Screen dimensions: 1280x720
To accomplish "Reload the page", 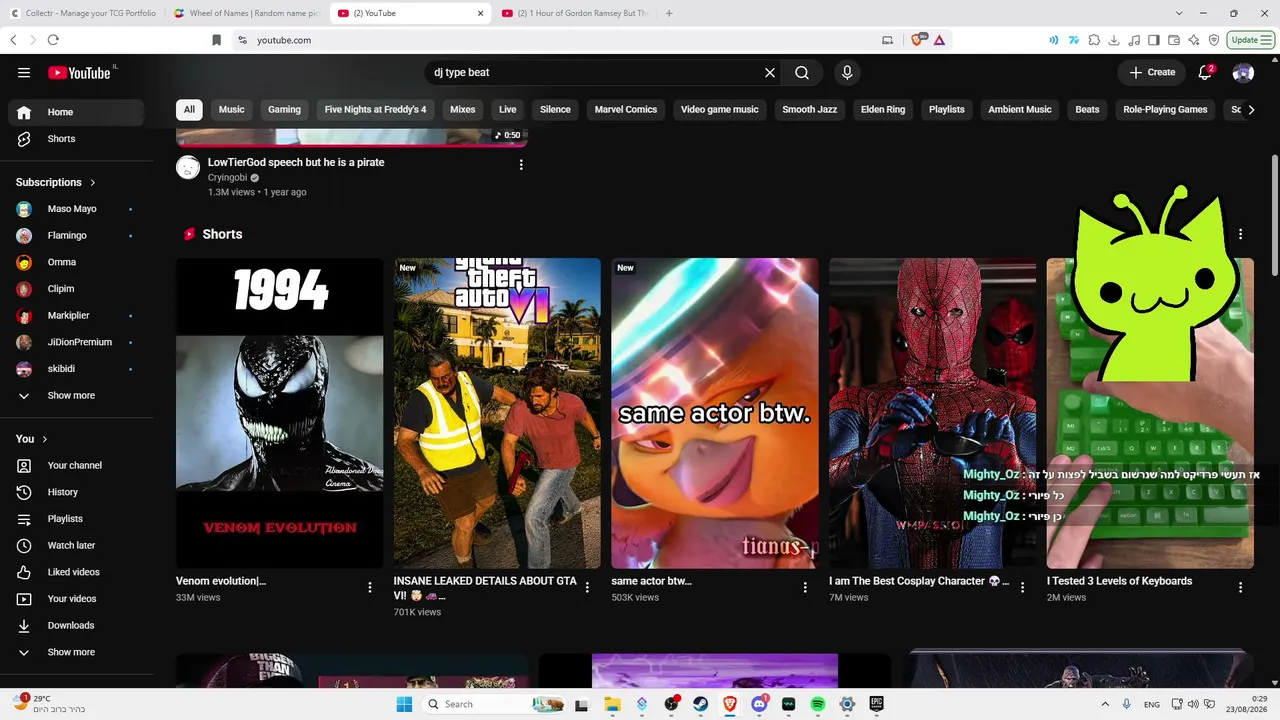I will pos(53,40).
